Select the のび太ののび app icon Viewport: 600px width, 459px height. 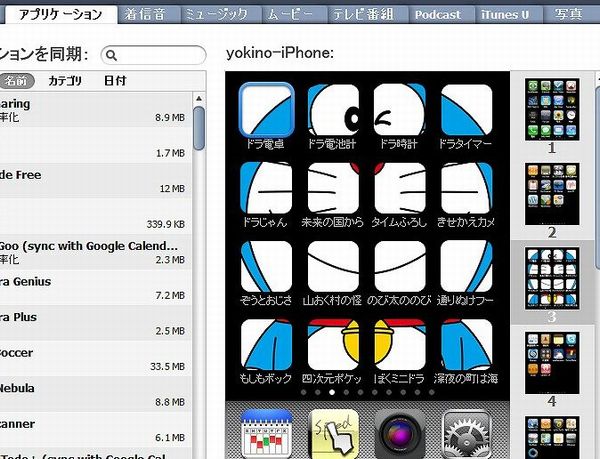point(399,266)
